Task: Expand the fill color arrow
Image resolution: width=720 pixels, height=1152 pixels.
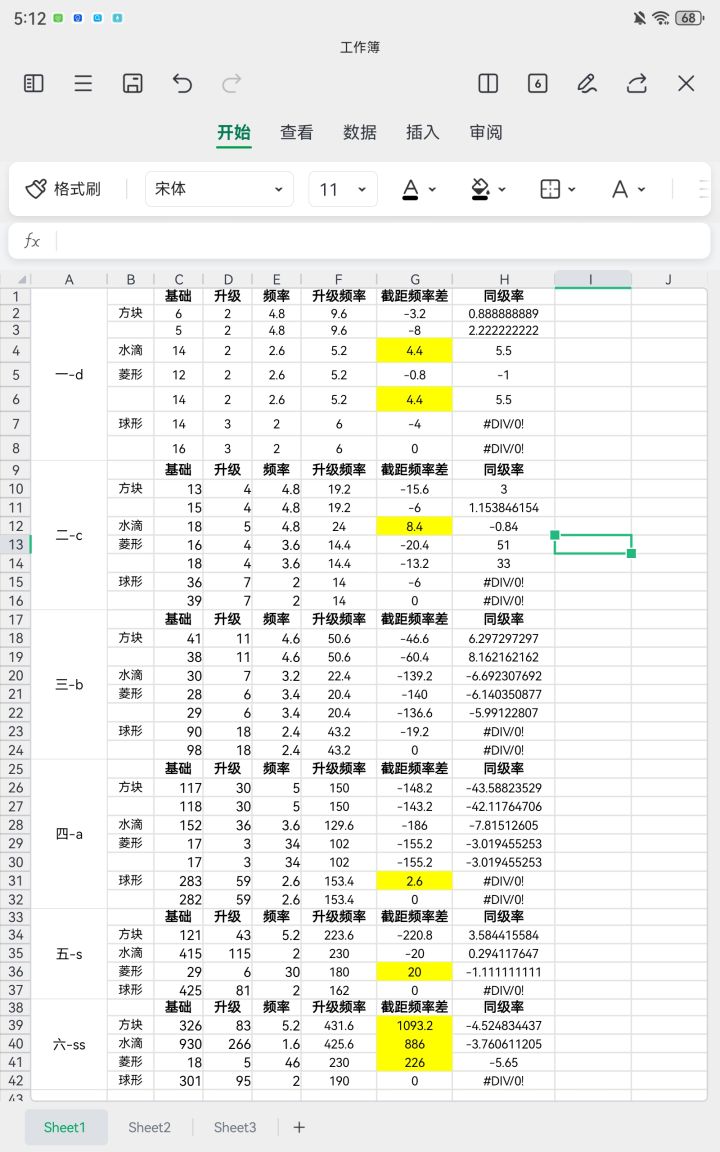Action: [502, 190]
